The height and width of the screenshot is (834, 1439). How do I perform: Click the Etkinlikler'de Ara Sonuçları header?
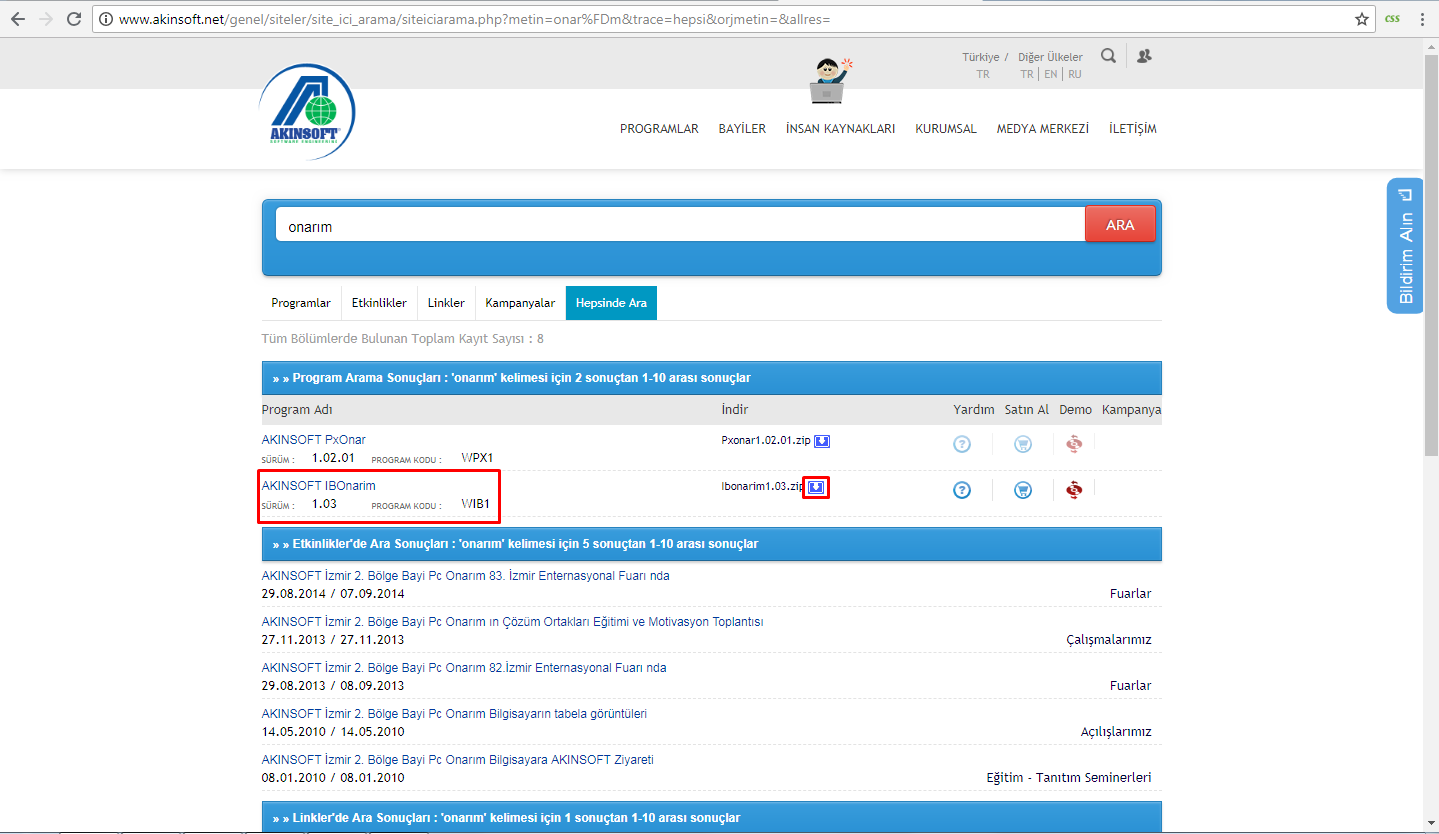pos(712,544)
